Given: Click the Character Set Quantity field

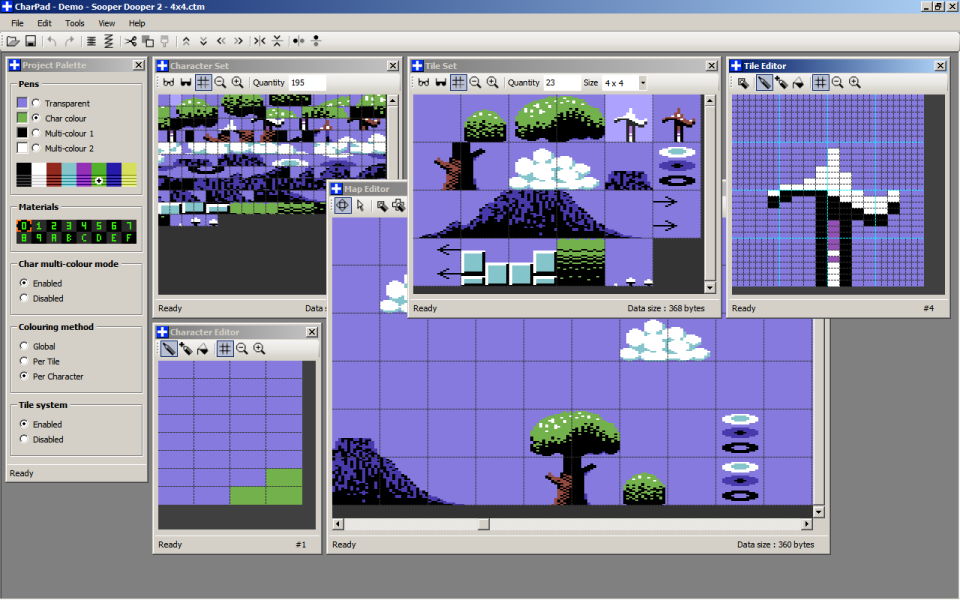Looking at the screenshot, I should [307, 83].
